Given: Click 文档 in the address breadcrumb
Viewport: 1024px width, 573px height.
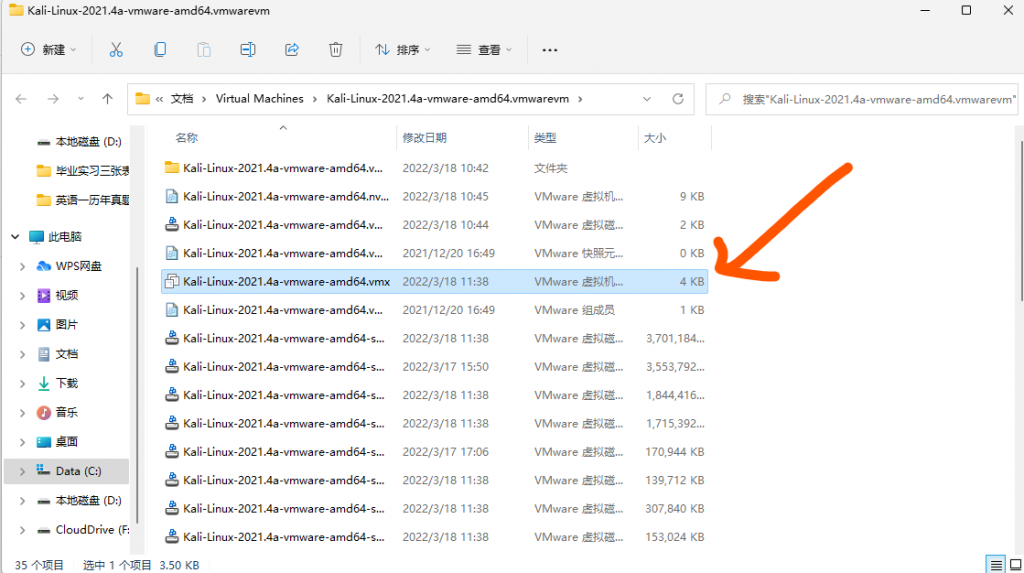Looking at the screenshot, I should click(182, 99).
